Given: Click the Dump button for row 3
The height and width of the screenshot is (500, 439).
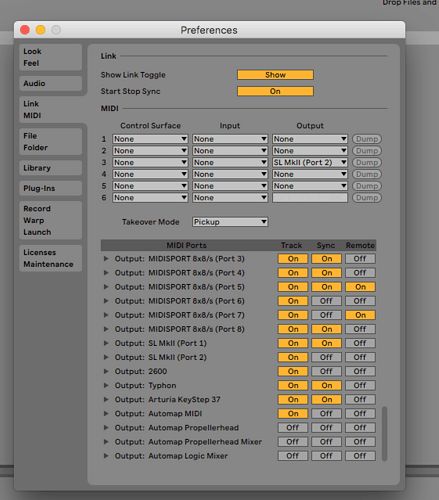Looking at the screenshot, I should coord(367,162).
